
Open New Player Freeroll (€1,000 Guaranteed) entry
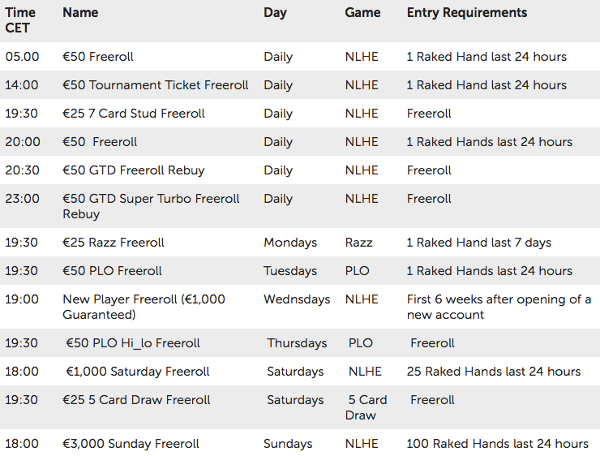(144, 307)
